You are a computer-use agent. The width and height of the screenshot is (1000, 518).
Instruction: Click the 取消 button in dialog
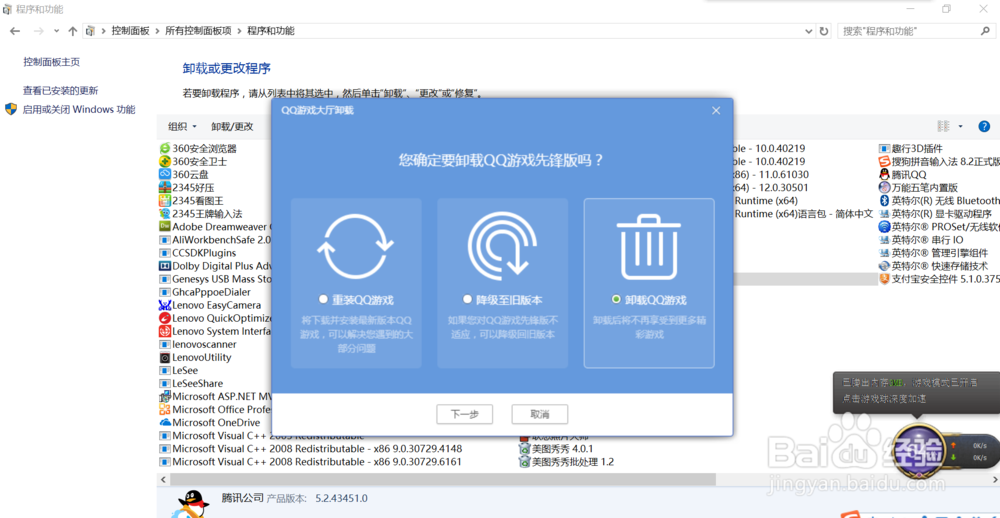tap(540, 414)
